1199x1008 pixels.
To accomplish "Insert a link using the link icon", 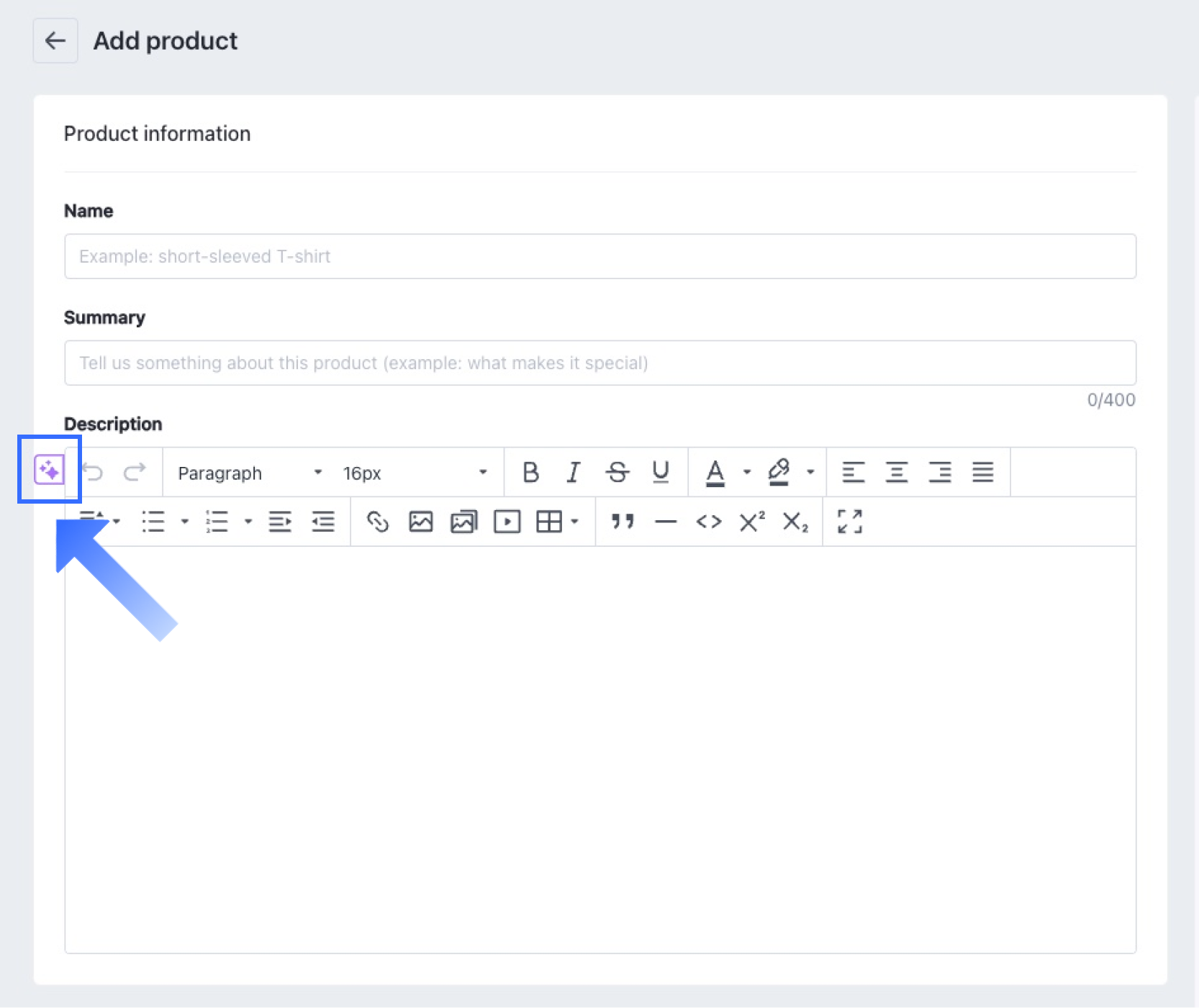I will 377,522.
